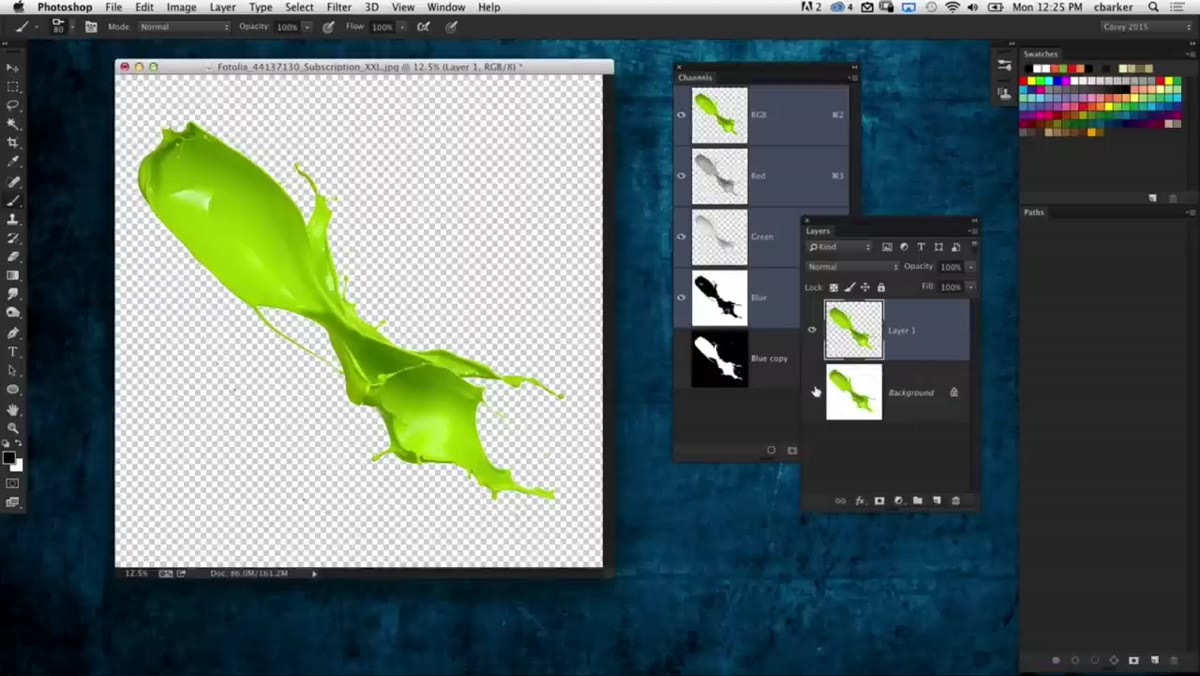Create new fill or adjustment layer
The width and height of the screenshot is (1200, 676).
click(898, 500)
